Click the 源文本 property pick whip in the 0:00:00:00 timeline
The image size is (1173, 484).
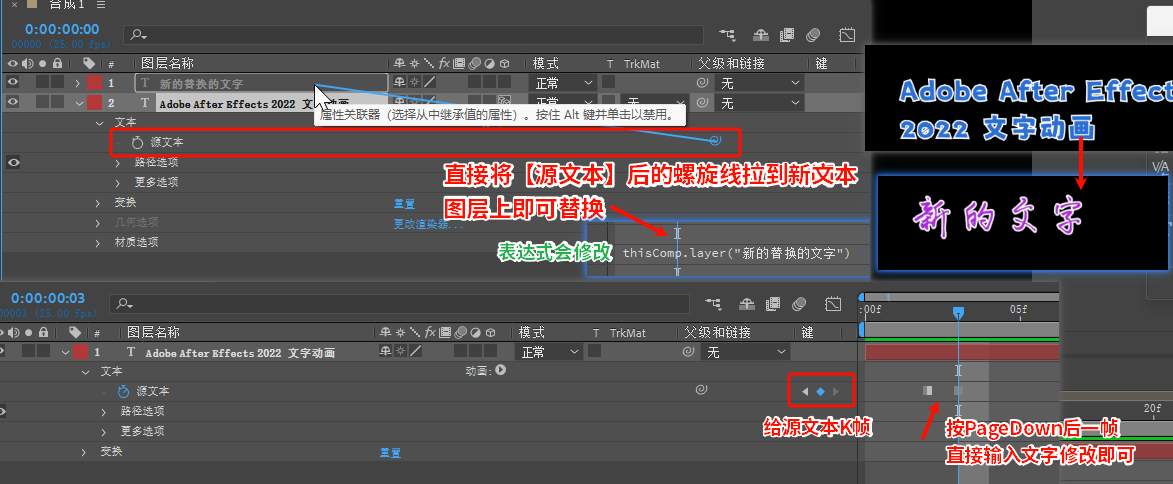click(715, 140)
